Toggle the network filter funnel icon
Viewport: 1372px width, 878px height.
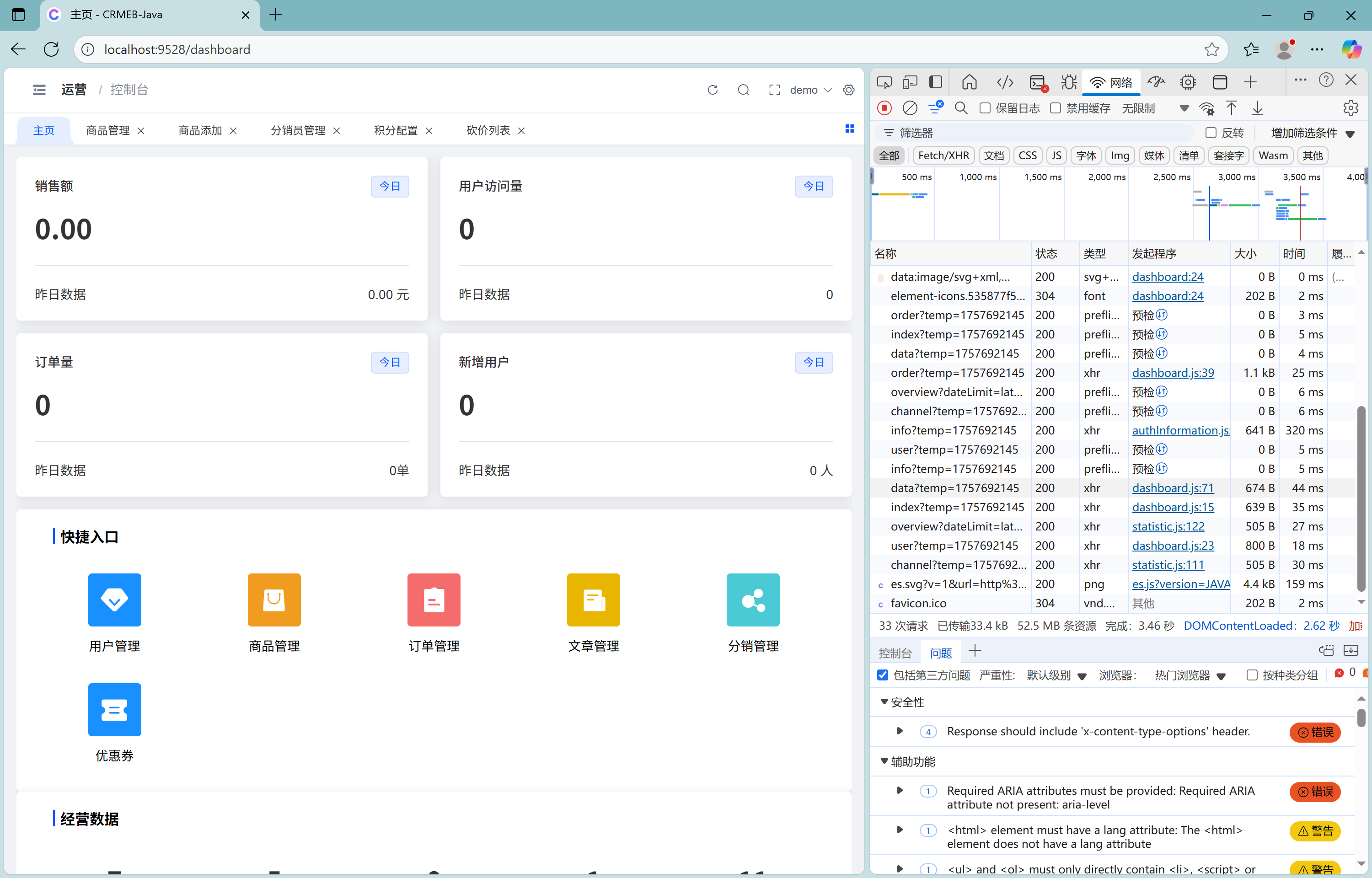tap(935, 107)
